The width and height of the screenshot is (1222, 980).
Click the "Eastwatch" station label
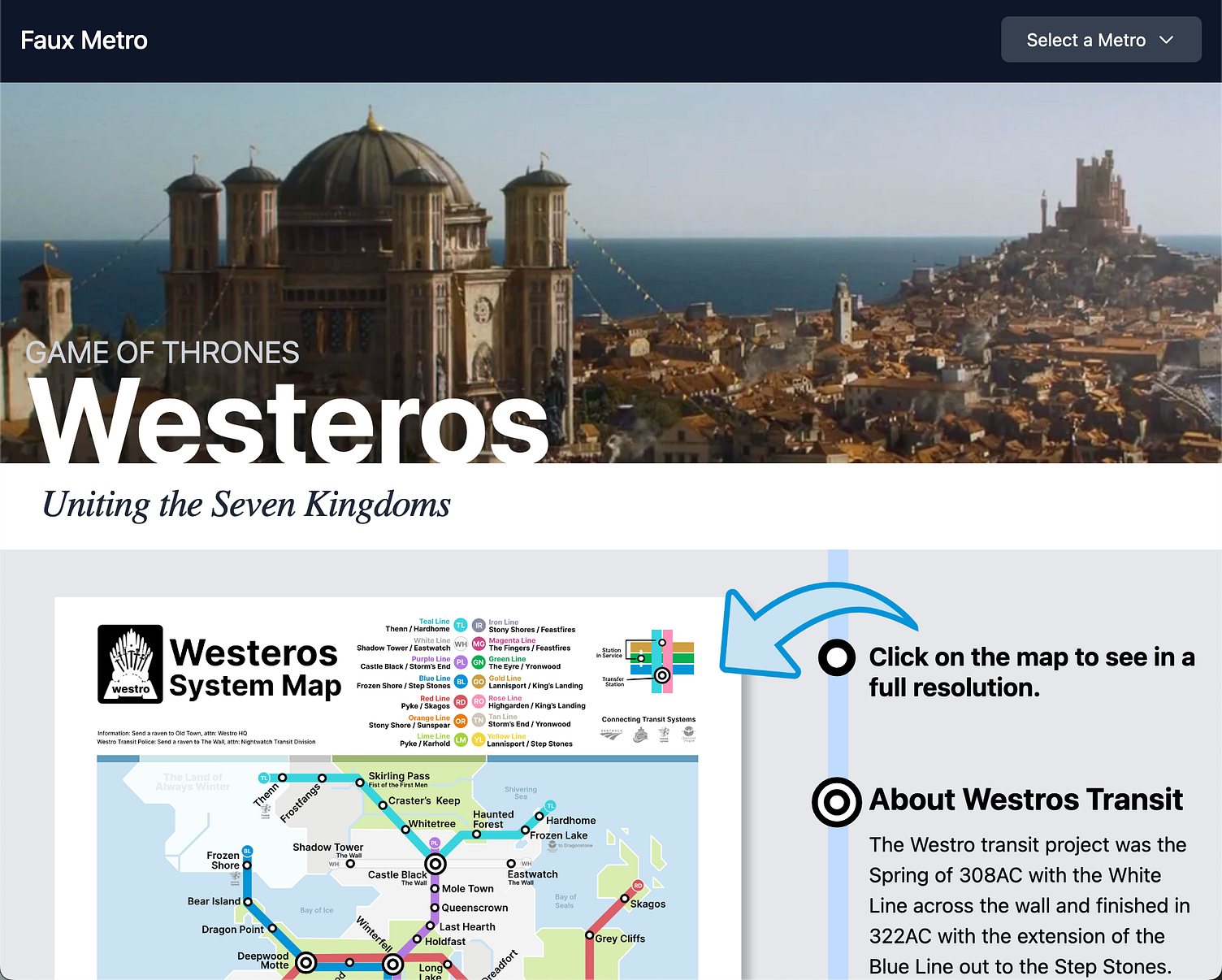pos(532,874)
